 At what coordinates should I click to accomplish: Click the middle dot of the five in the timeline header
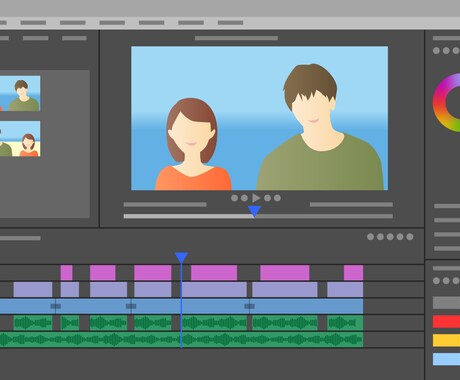click(x=390, y=237)
